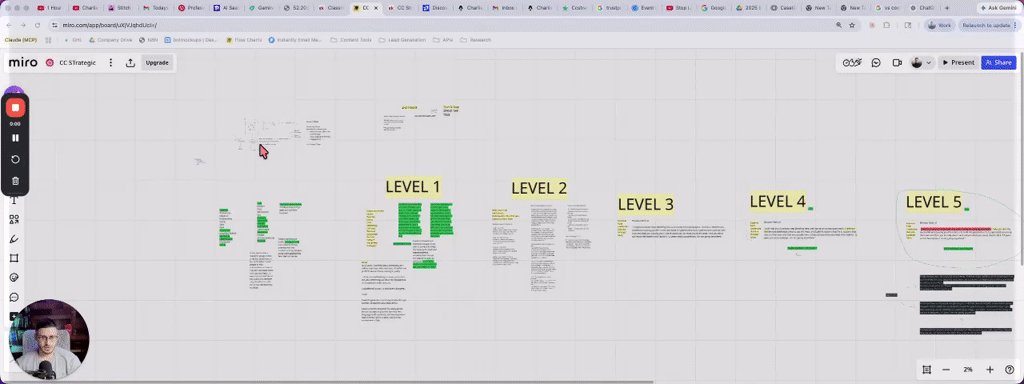
Task: Open the CC STrategic board title
Action: pyautogui.click(x=77, y=63)
